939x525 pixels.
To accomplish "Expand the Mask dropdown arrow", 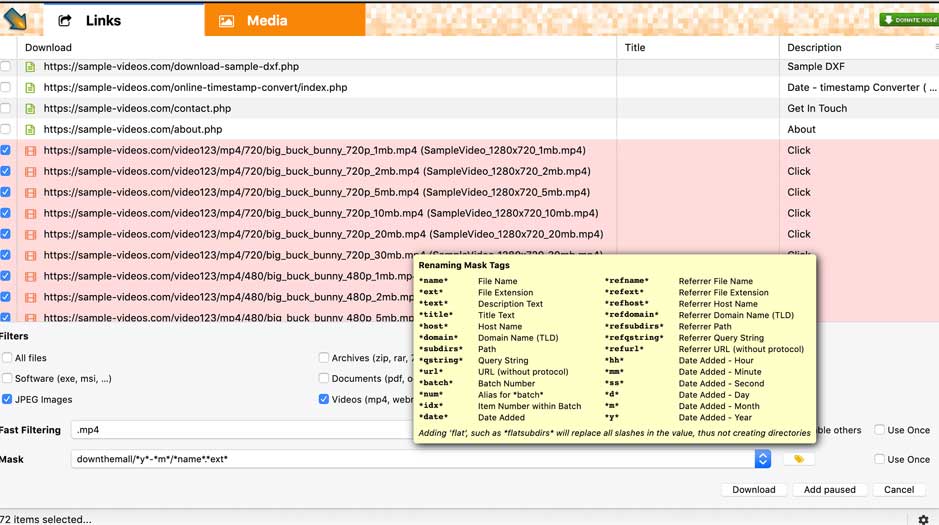I will click(762, 459).
